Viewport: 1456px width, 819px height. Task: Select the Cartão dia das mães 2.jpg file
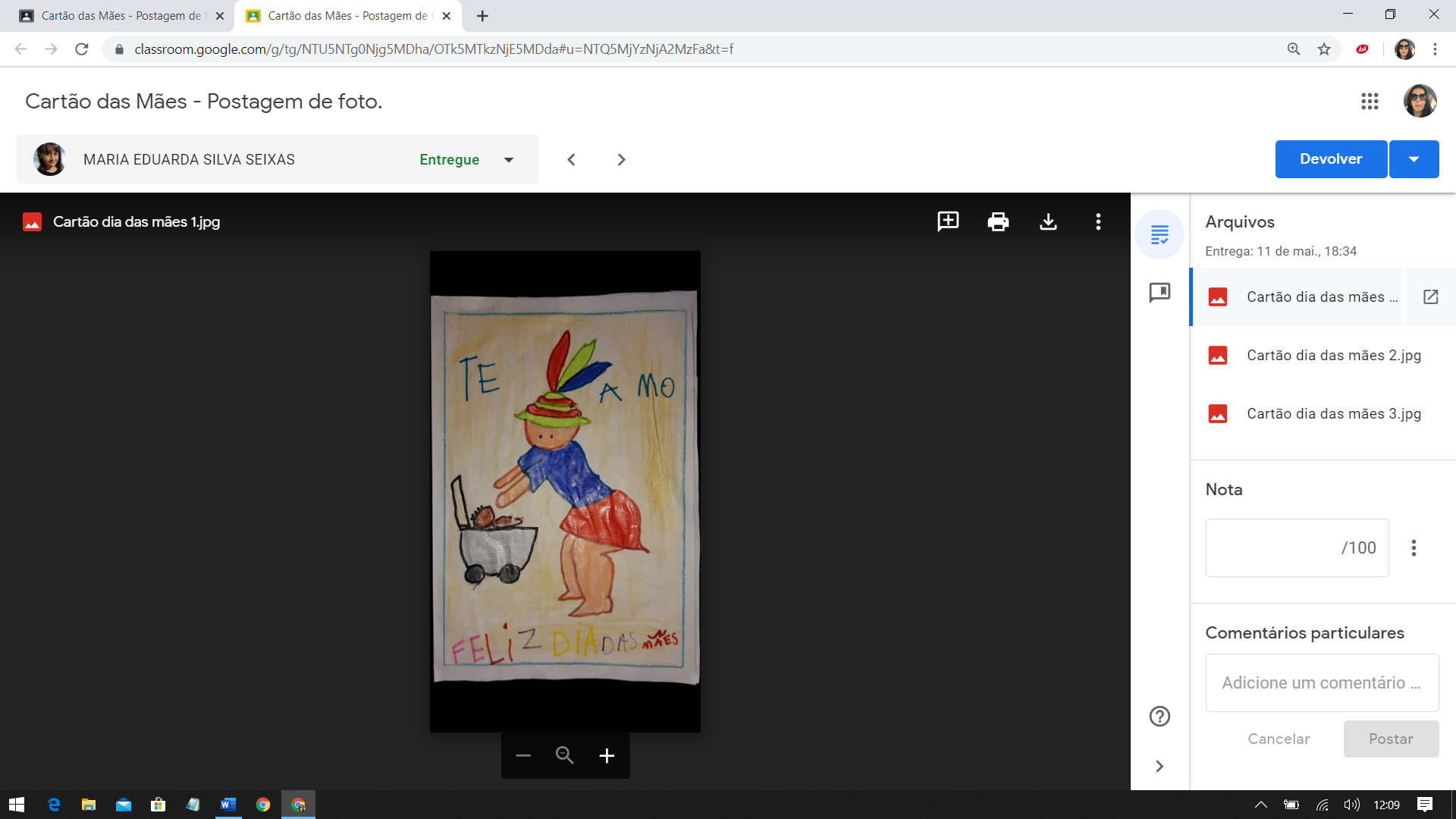click(x=1323, y=355)
